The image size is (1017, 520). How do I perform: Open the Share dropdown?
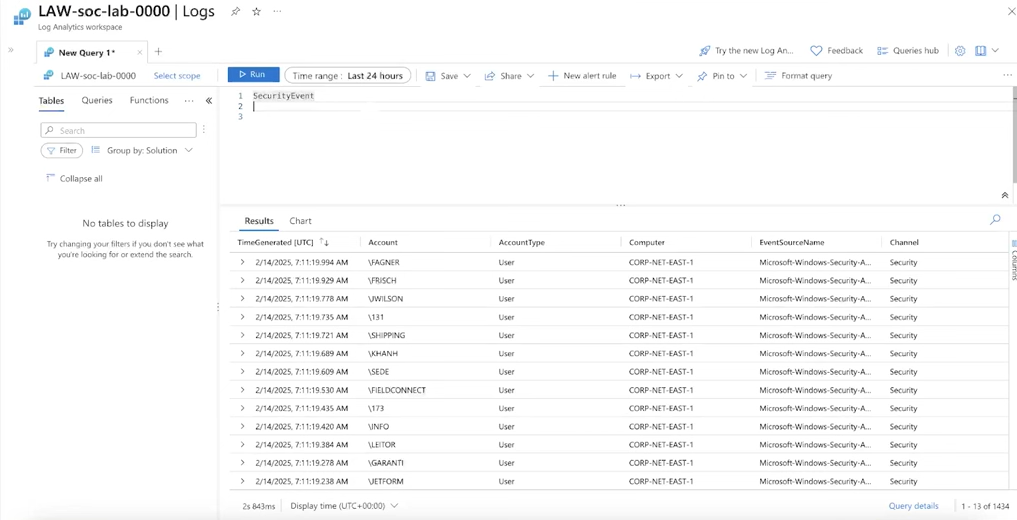click(x=510, y=76)
